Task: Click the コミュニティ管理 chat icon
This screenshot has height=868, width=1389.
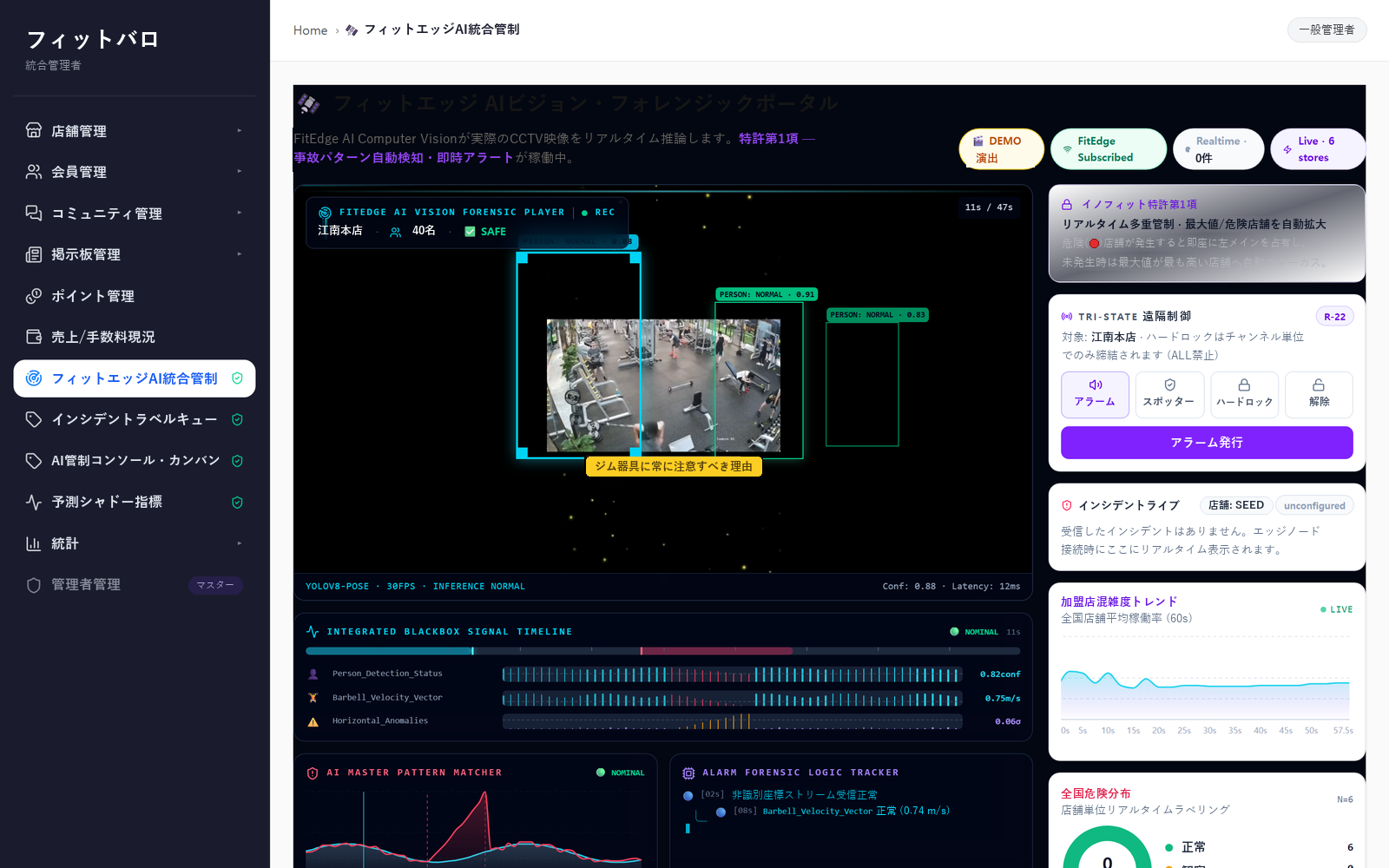Action: coord(34,213)
